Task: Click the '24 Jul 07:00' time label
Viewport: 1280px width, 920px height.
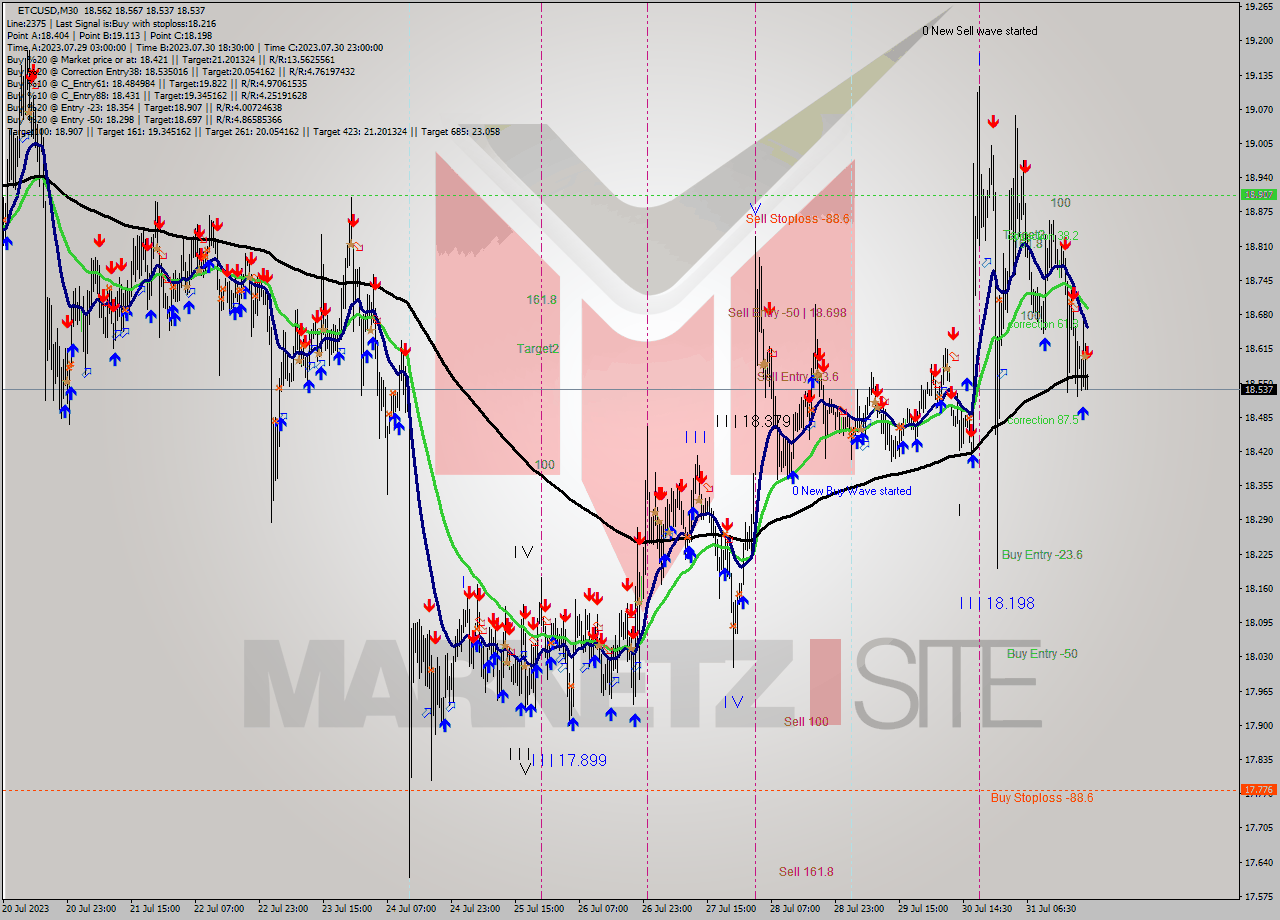Action: [411, 909]
